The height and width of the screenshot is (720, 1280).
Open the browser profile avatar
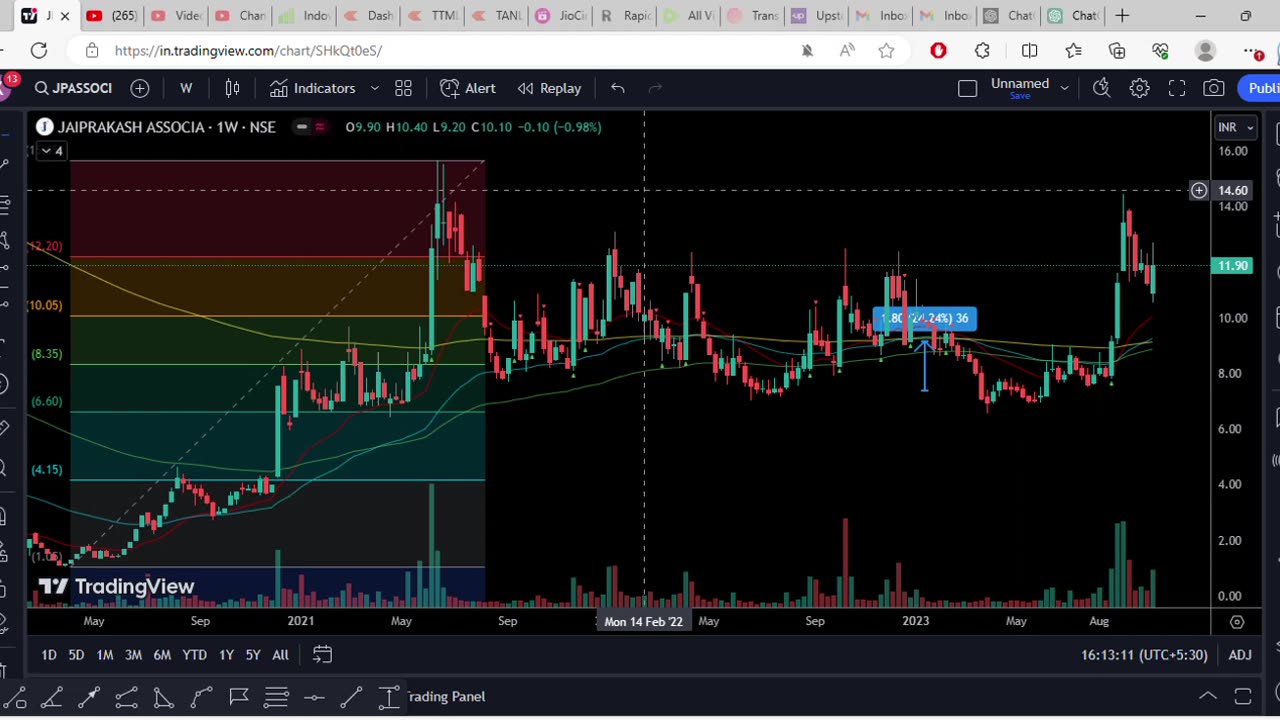point(1205,50)
